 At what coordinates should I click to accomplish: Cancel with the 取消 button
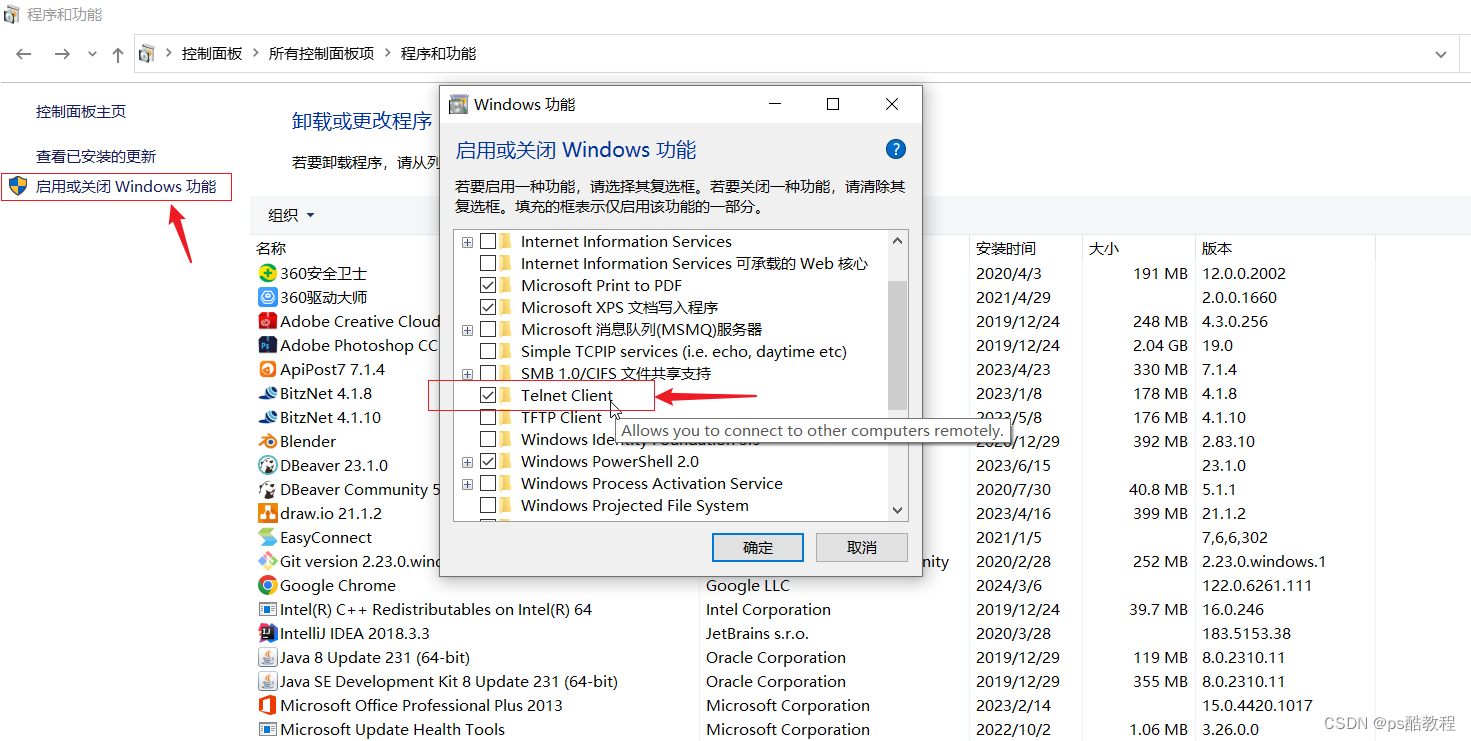click(x=862, y=547)
